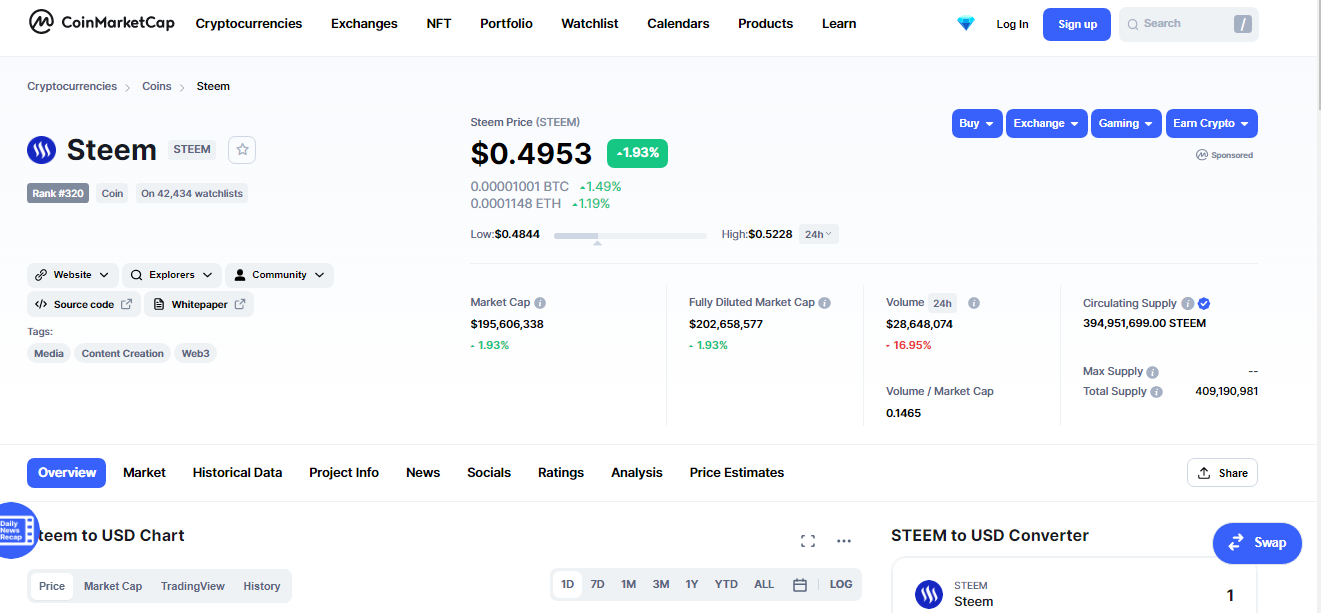This screenshot has height=613, width=1321.
Task: Select the 1M chart range
Action: (x=628, y=584)
